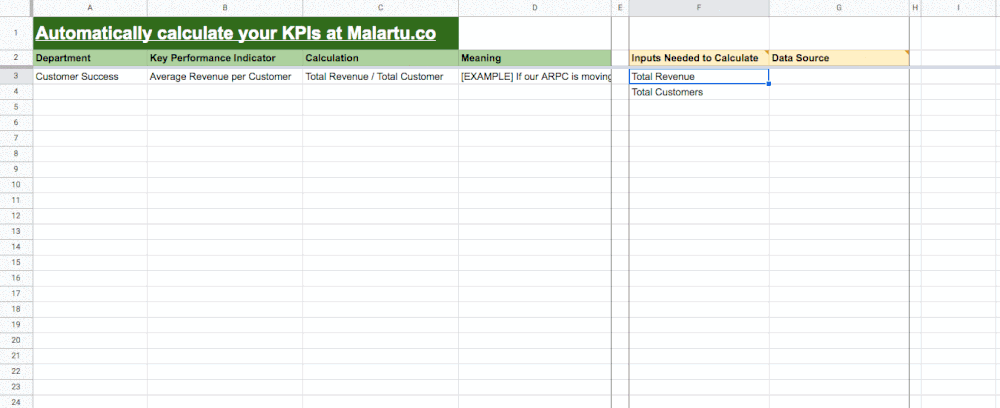Select row 1 header

pyautogui.click(x=16, y=33)
